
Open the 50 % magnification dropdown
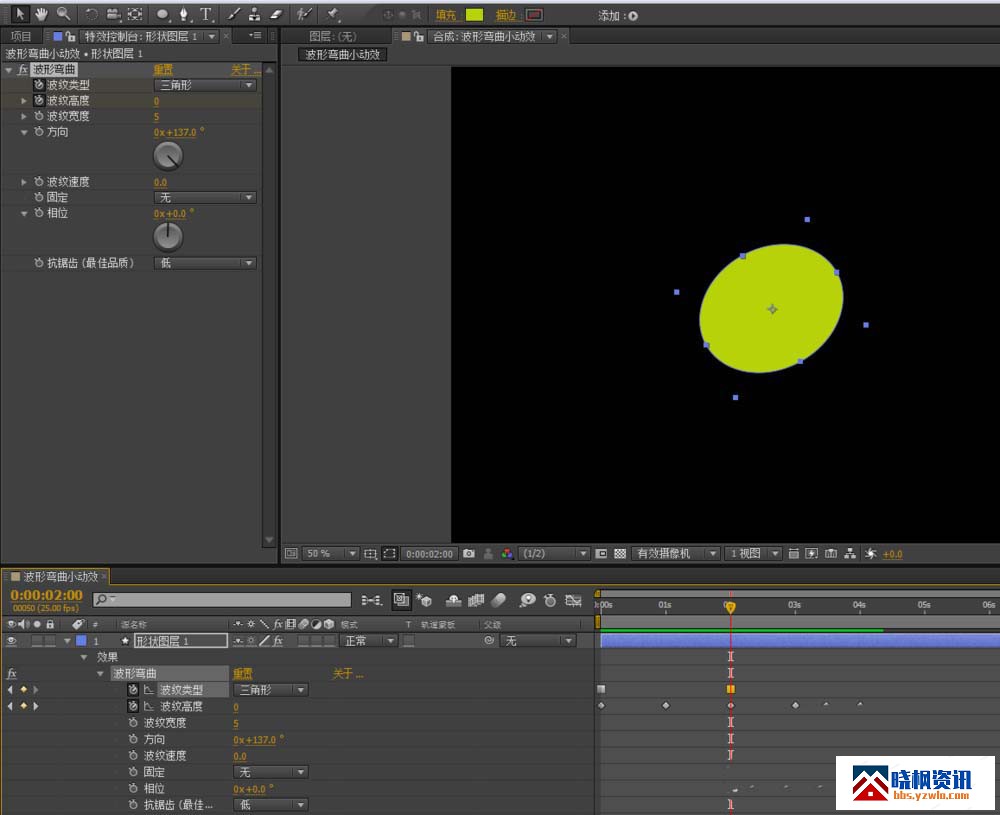pyautogui.click(x=330, y=554)
